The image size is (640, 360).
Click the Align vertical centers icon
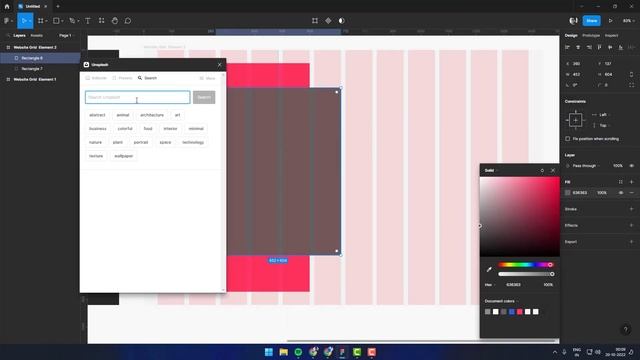(x=610, y=47)
